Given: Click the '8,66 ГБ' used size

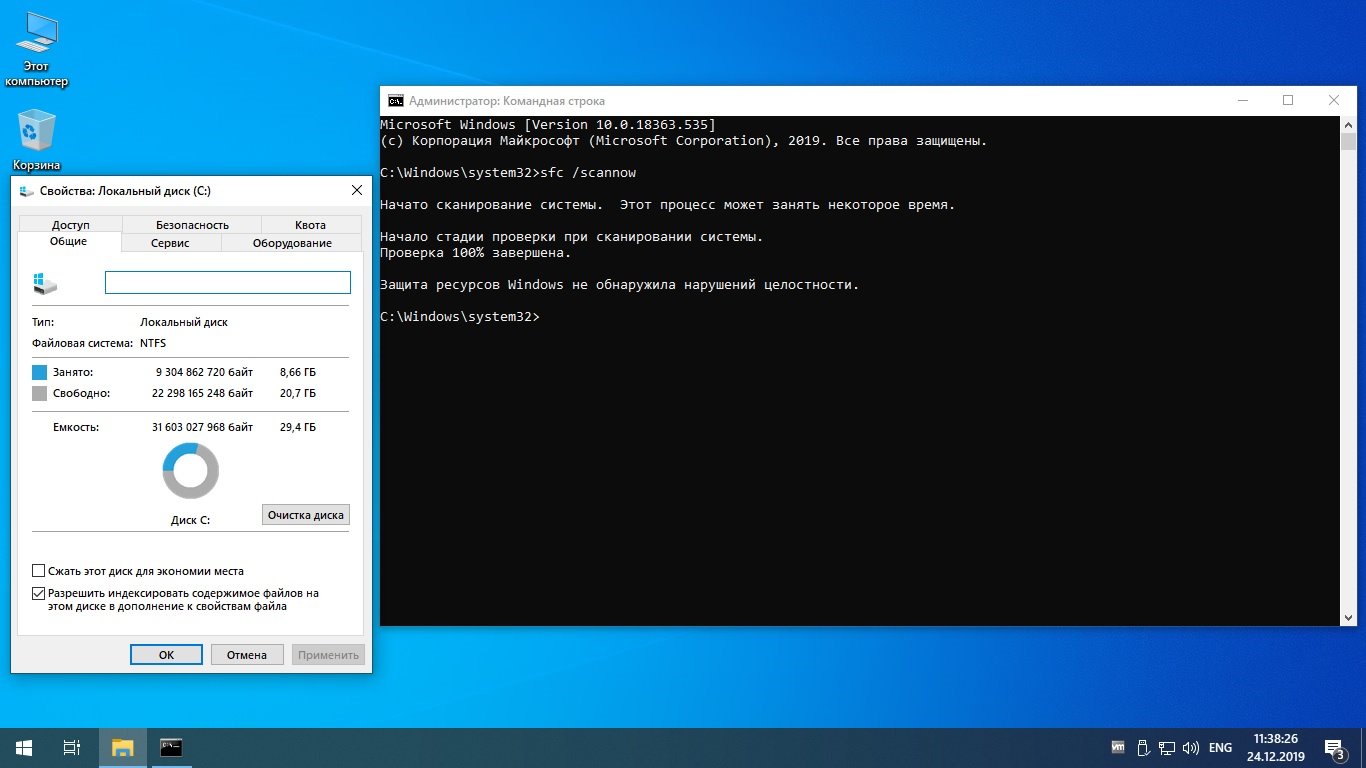Looking at the screenshot, I should point(298,372).
